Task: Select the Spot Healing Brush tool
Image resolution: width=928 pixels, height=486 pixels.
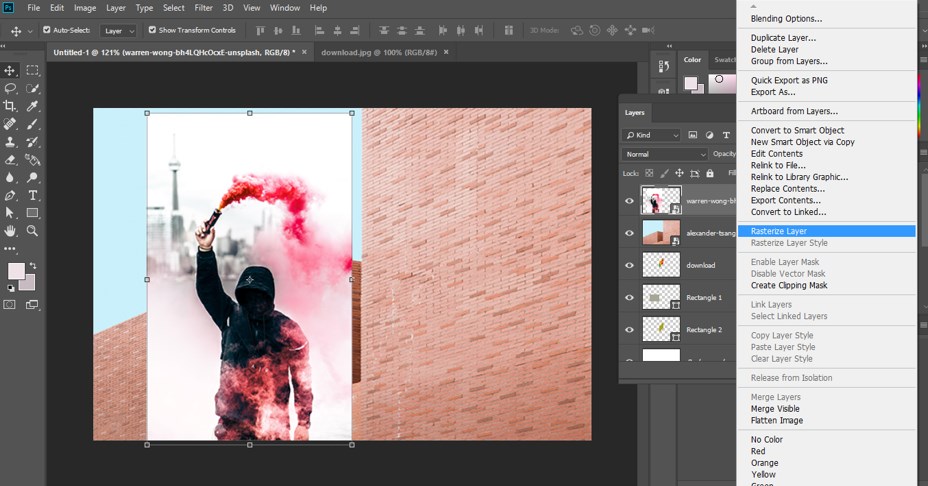Action: point(10,124)
